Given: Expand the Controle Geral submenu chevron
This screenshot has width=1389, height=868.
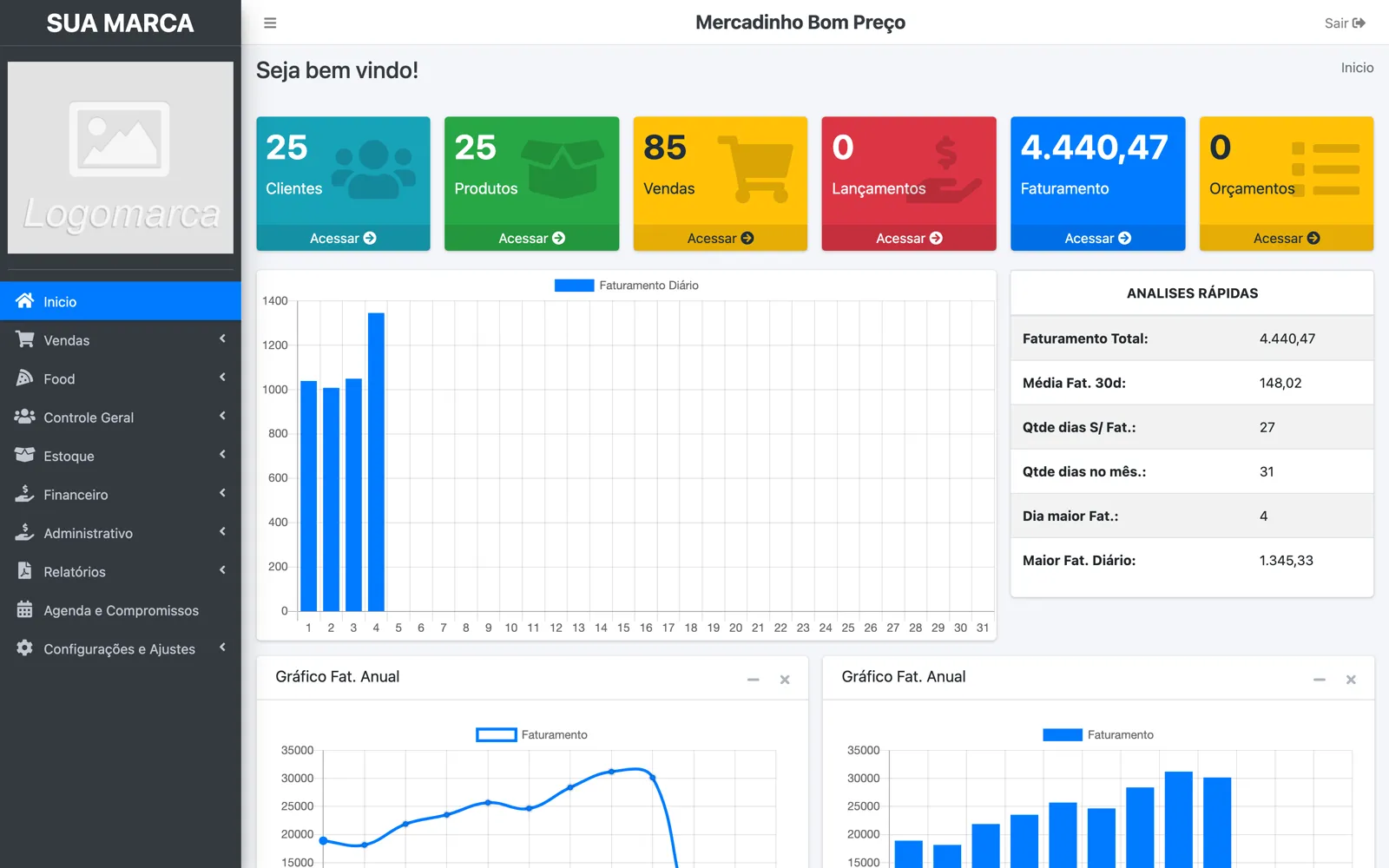Looking at the screenshot, I should coord(223,416).
